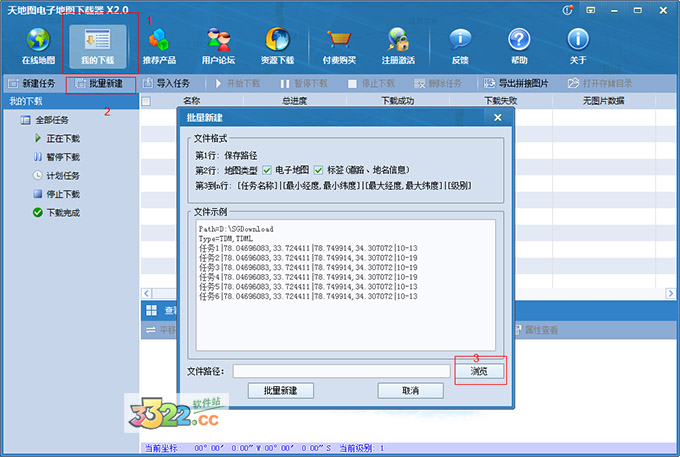
Task: Select 暂停下载 in the task tree
Action: point(57,157)
